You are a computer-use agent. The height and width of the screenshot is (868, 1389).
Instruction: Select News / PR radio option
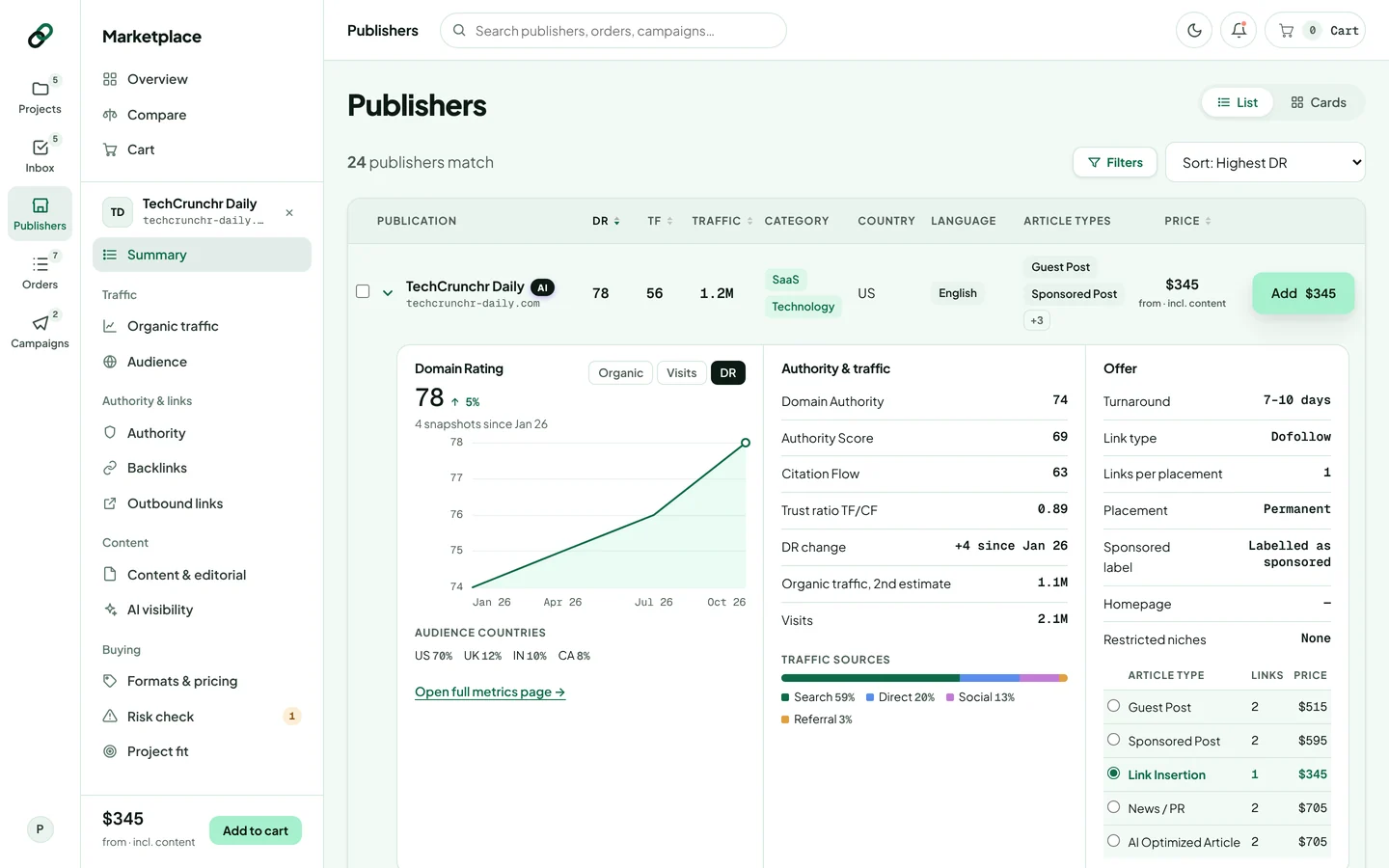[1113, 807]
